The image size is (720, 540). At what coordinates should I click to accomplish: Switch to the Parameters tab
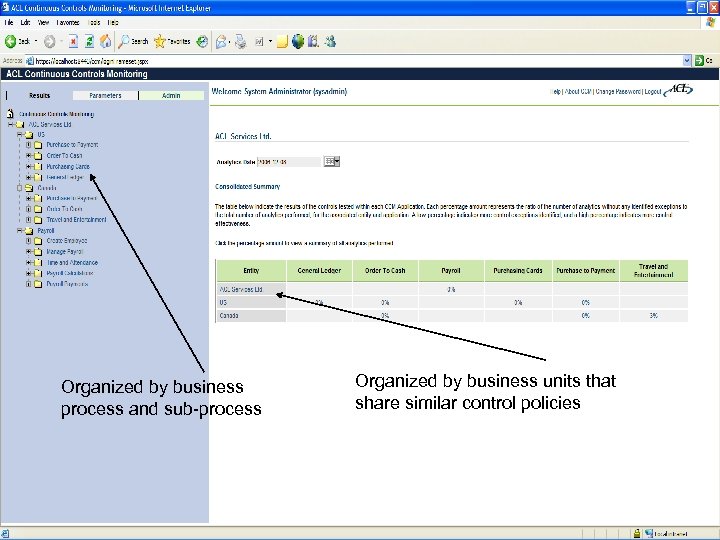[x=105, y=96]
